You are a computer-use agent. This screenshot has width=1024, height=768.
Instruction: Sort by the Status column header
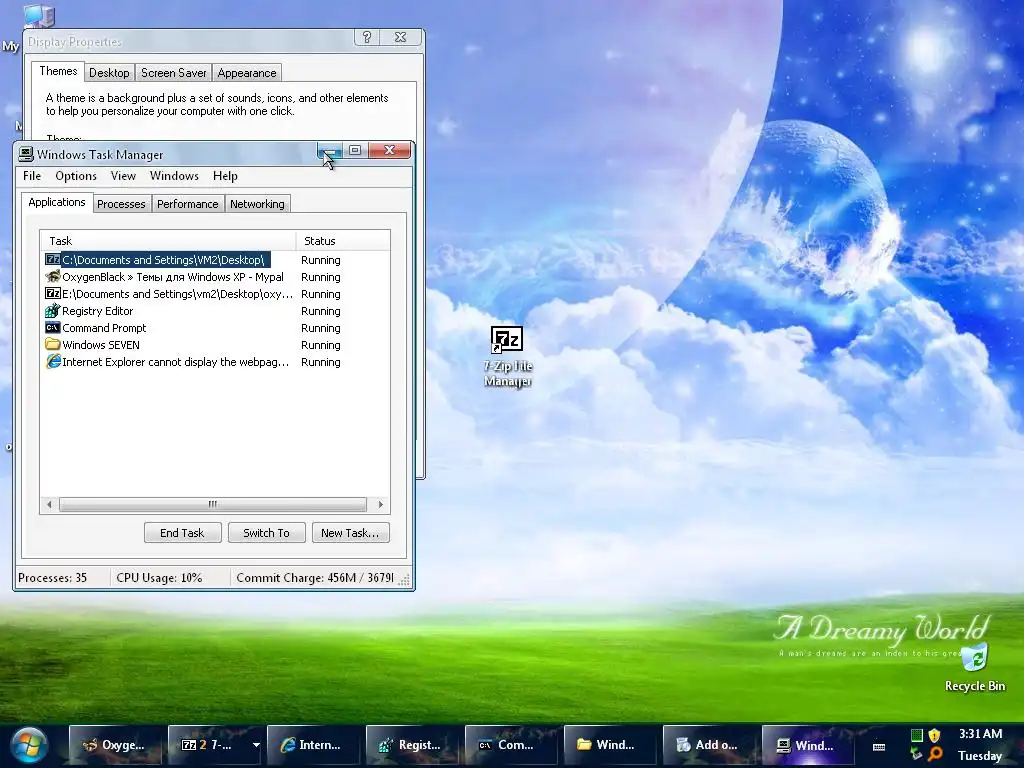click(343, 241)
